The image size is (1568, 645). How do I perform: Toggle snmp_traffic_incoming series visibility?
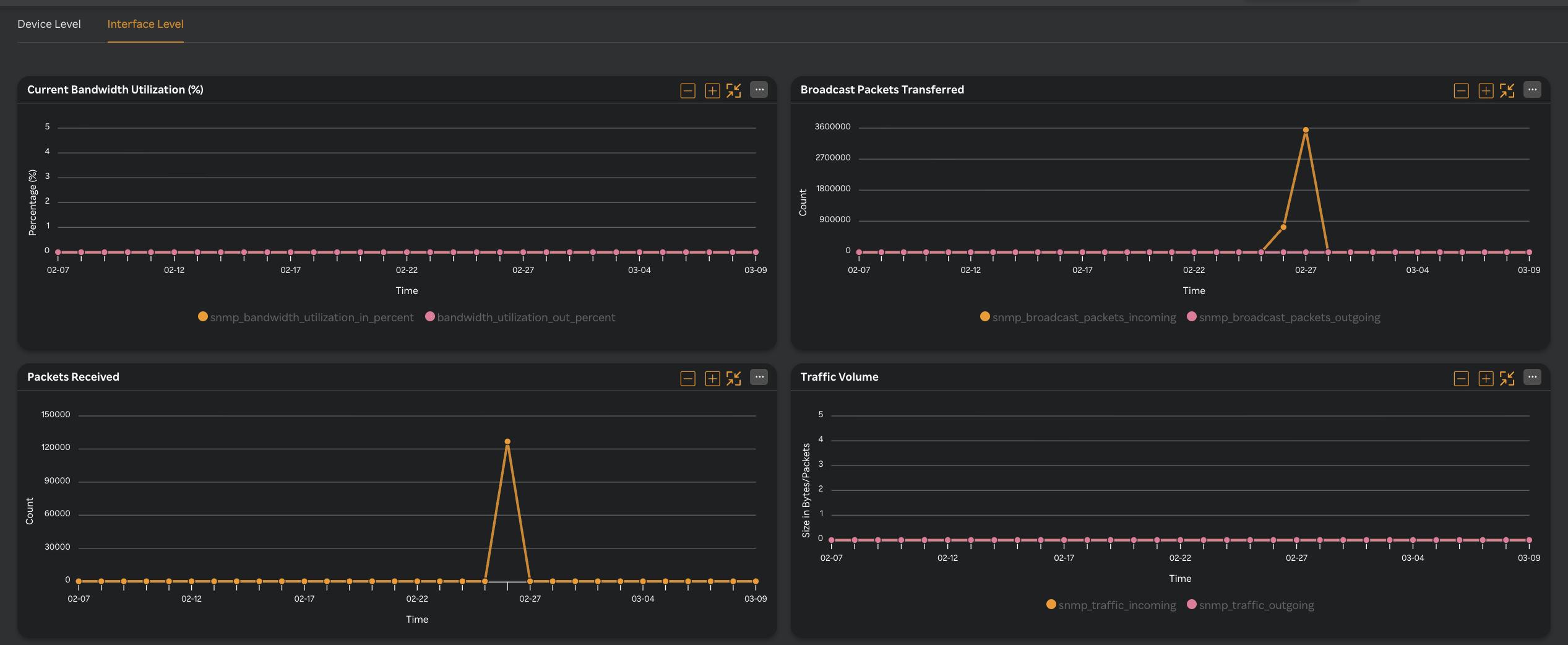1112,605
